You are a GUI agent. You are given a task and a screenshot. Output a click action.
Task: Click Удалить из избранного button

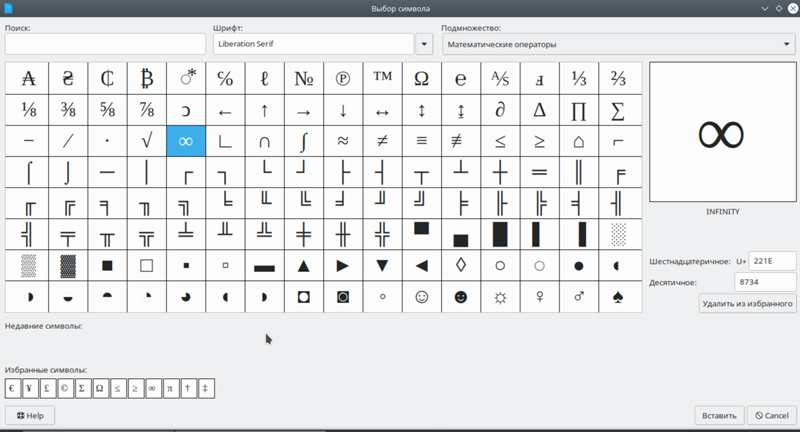coord(747,303)
